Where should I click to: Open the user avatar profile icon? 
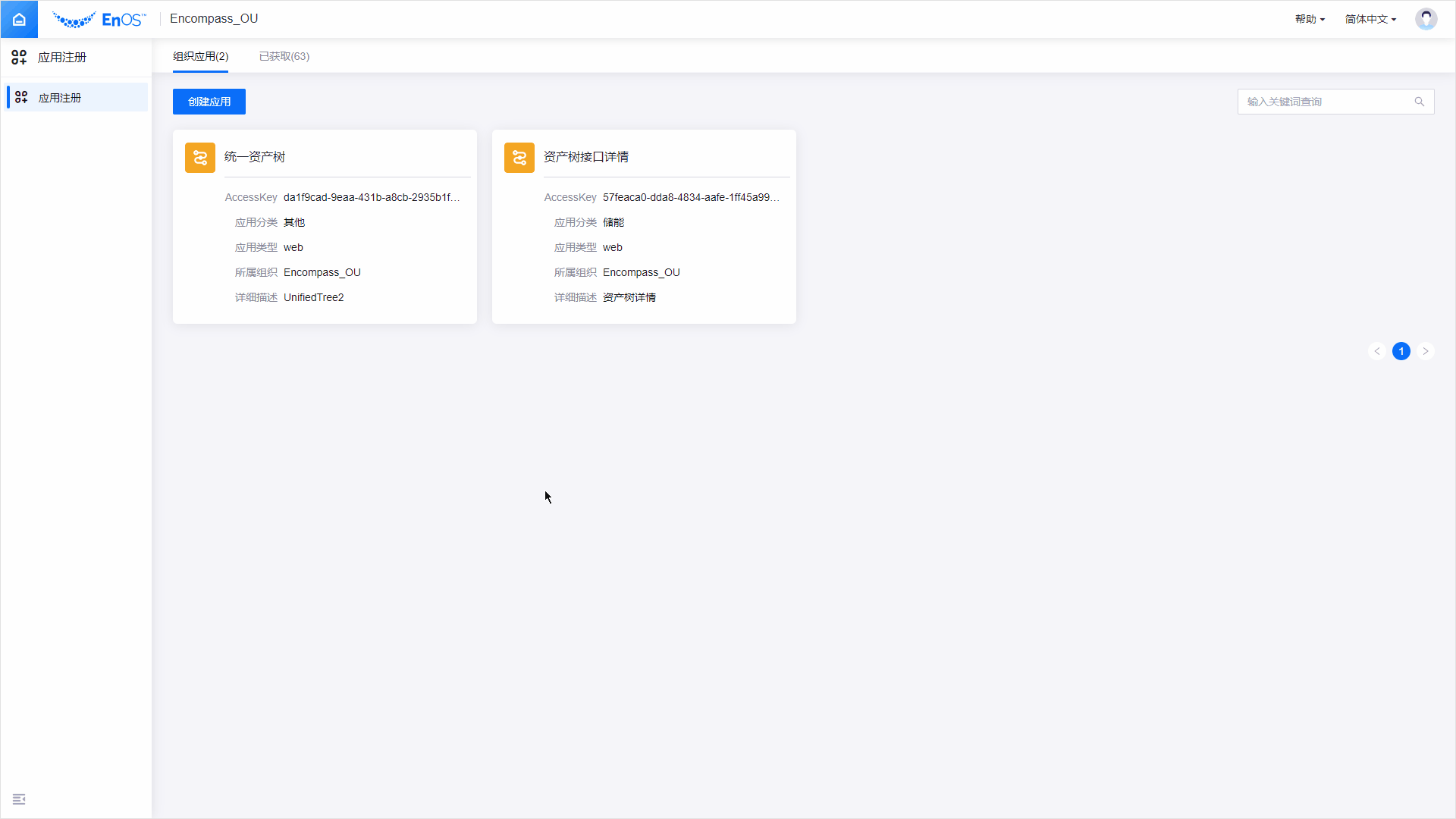1426,19
